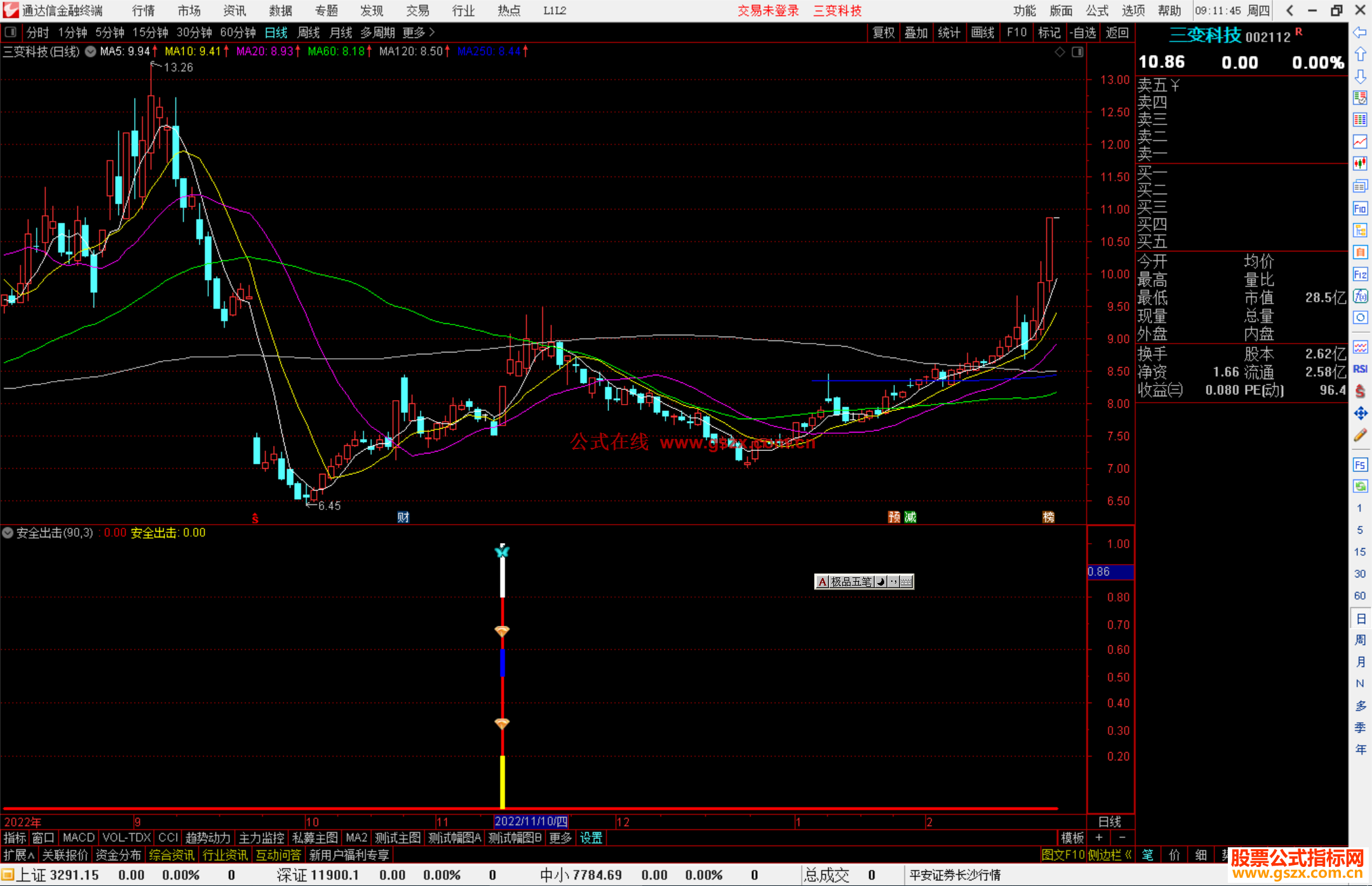Screen dimensions: 1372x886
Task: Click the blue left arrow sidebar icon
Action: pos(1360,32)
